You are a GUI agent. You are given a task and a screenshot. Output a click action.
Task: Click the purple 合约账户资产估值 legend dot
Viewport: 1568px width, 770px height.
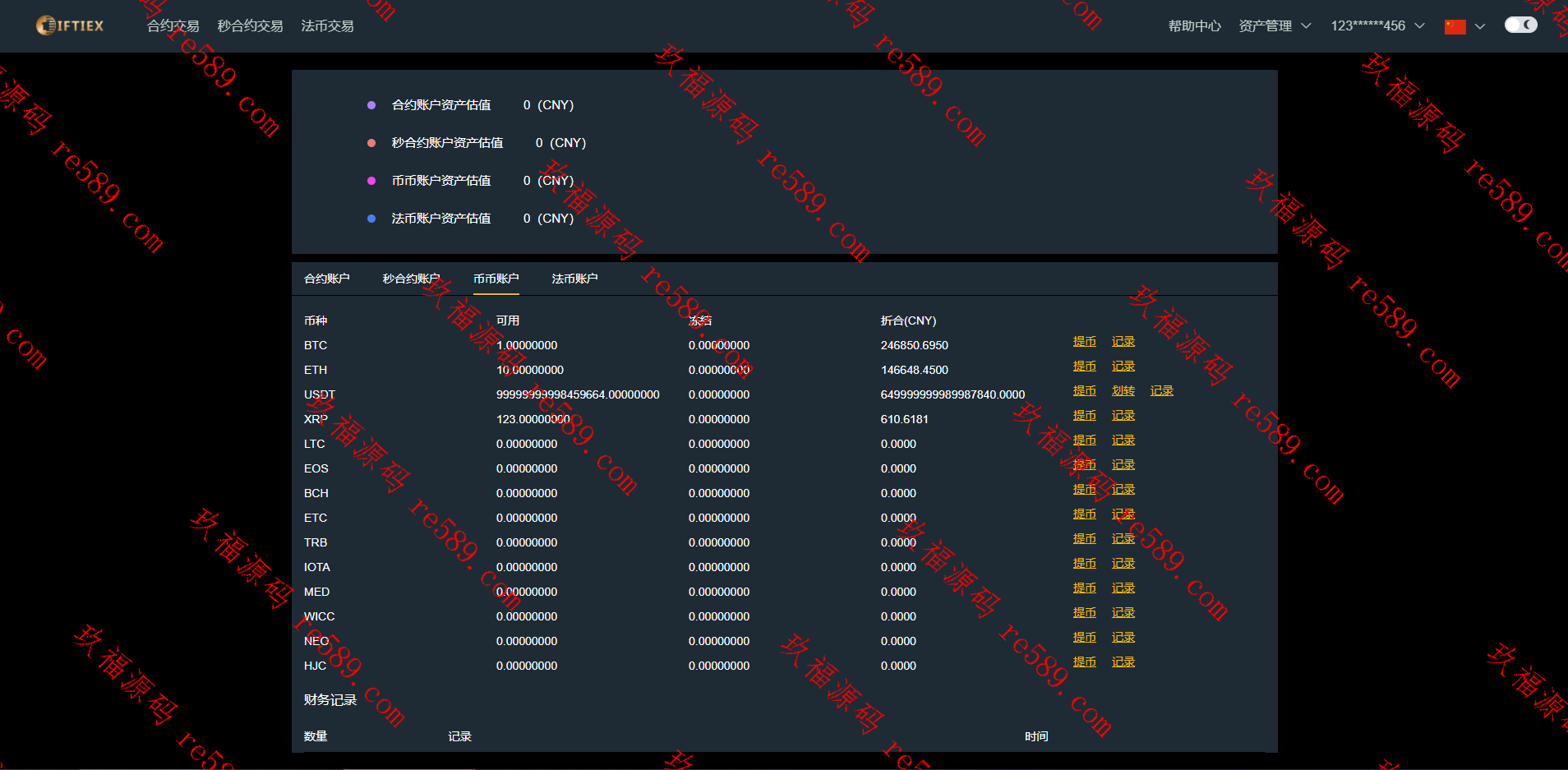[x=371, y=105]
